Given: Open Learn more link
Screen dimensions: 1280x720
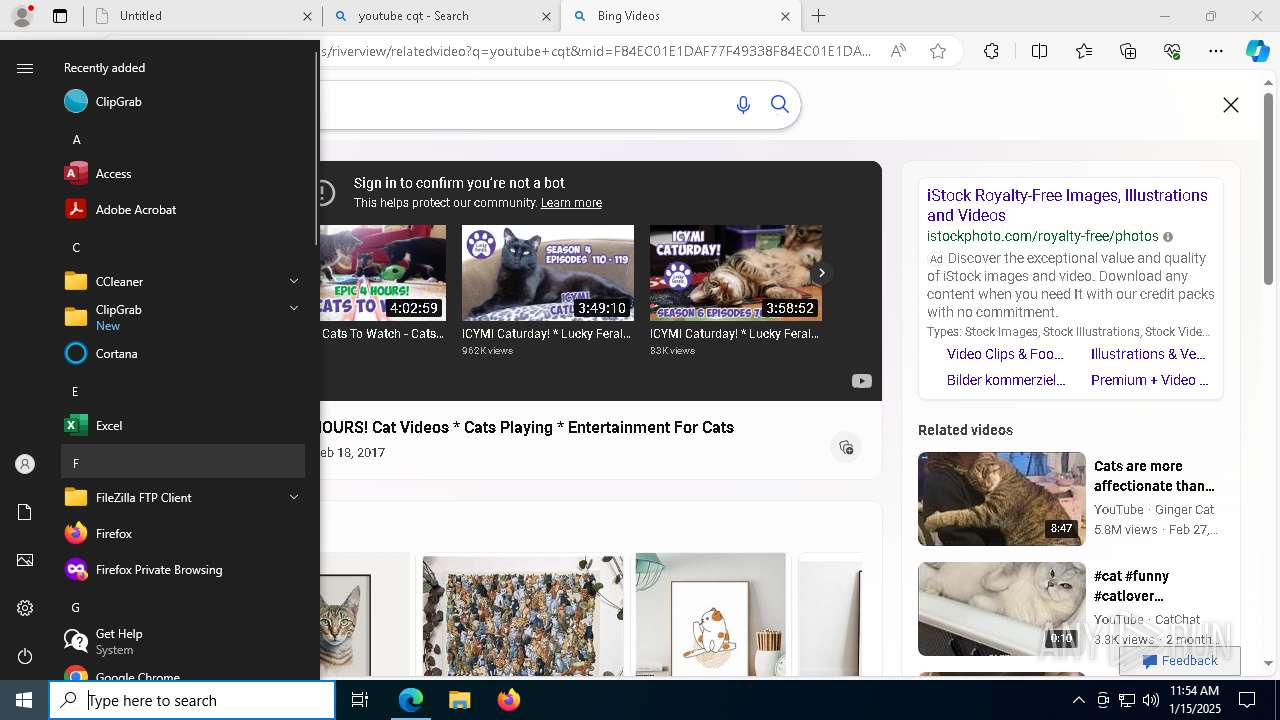Looking at the screenshot, I should tap(571, 203).
